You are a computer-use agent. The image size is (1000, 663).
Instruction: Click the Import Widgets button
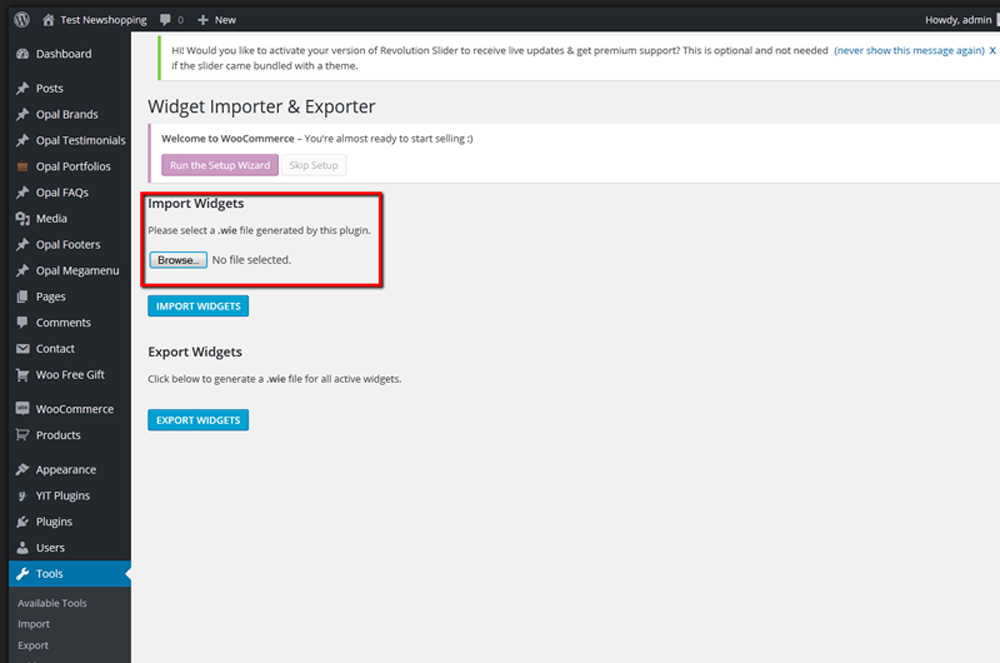[x=198, y=306]
